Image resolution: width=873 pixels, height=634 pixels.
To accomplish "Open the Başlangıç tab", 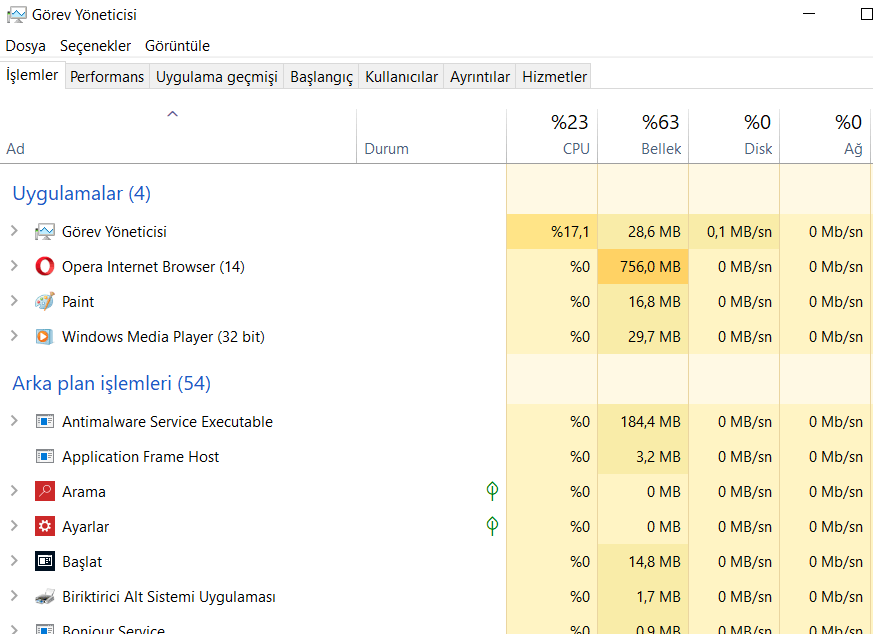I will (321, 77).
